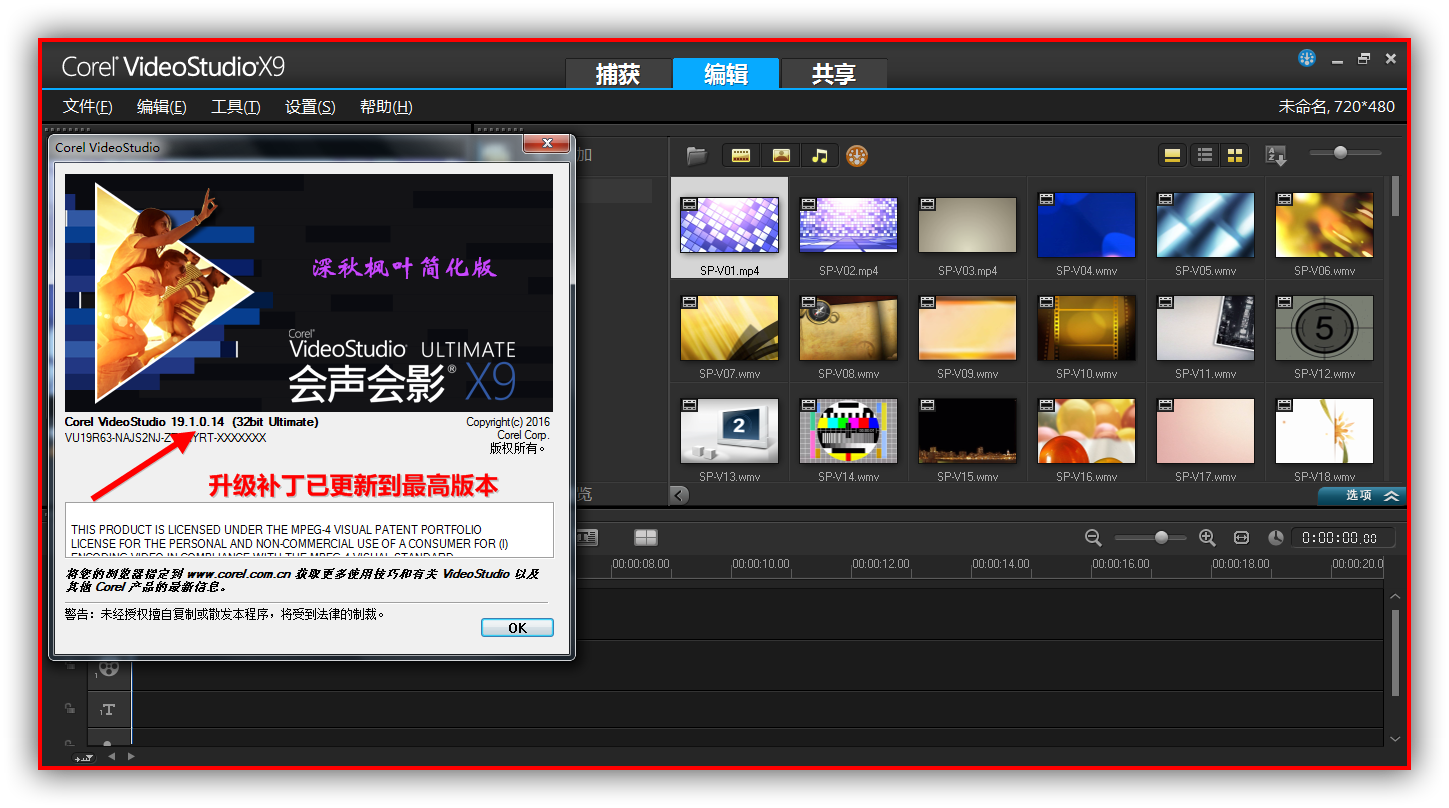This screenshot has height=808, width=1449.
Task: Click the import media folder icon
Action: tap(696, 156)
